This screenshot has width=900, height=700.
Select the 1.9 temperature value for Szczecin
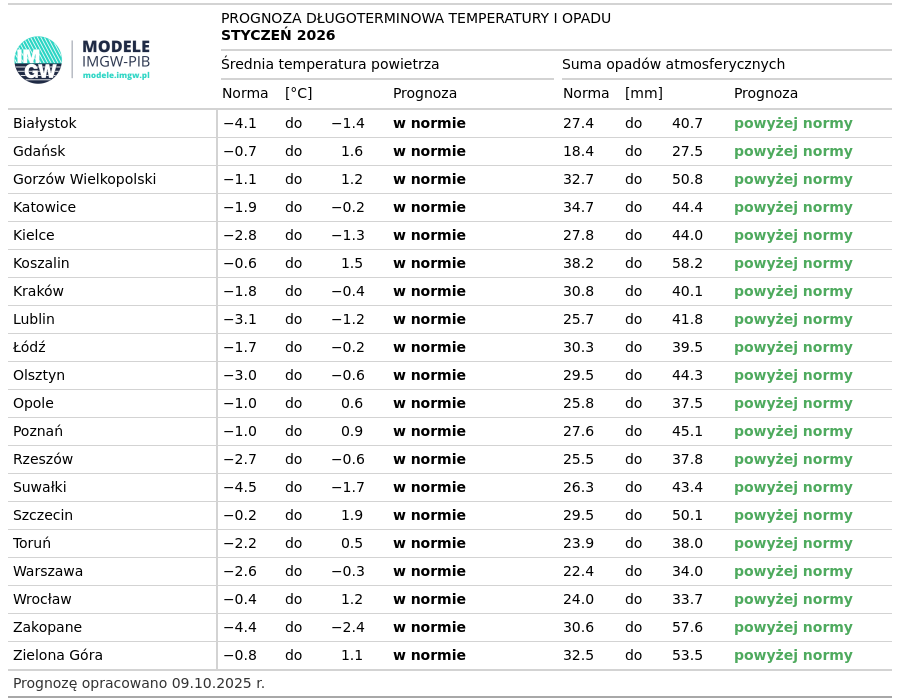[351, 516]
